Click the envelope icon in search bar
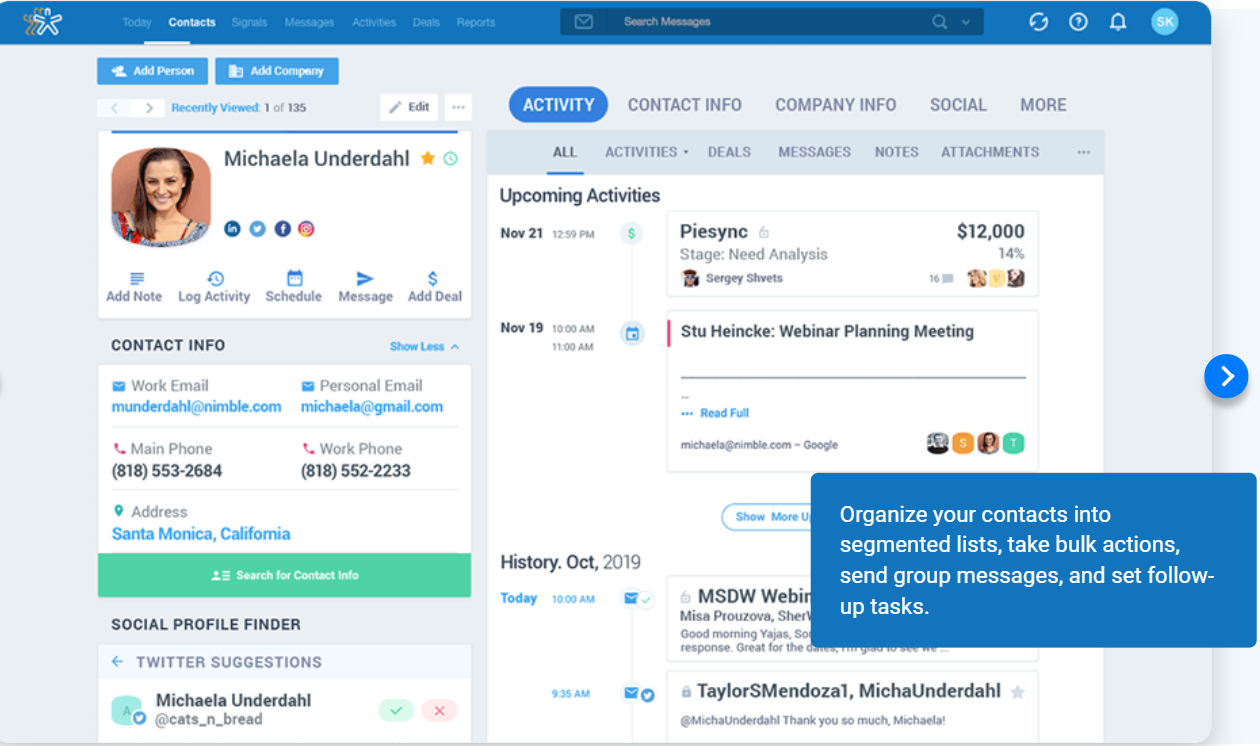This screenshot has height=746, width=1260. 584,22
